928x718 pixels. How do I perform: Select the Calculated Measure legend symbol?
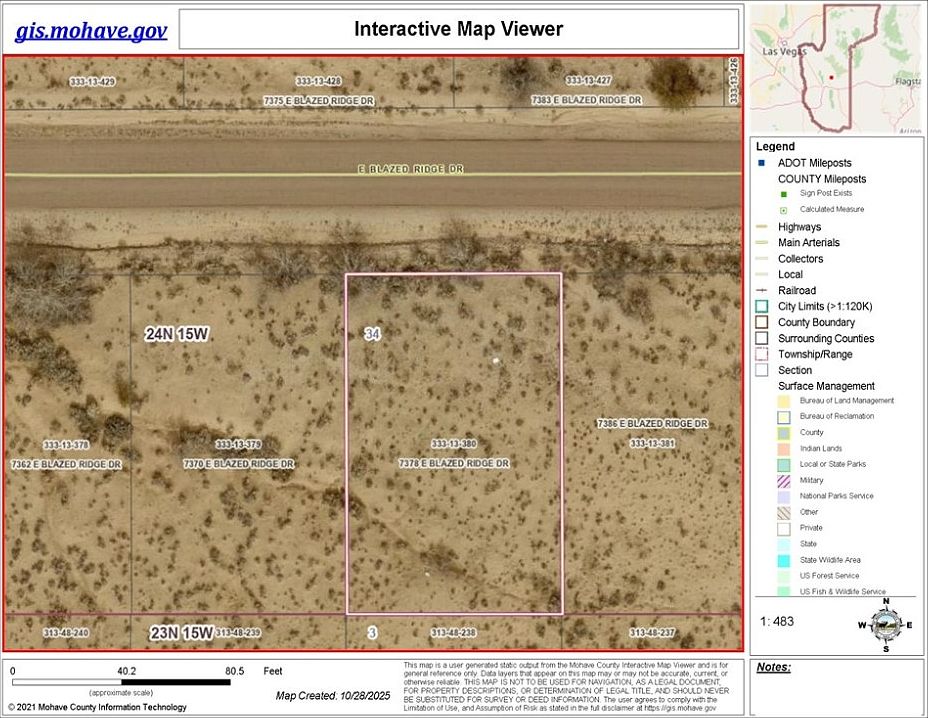click(784, 210)
